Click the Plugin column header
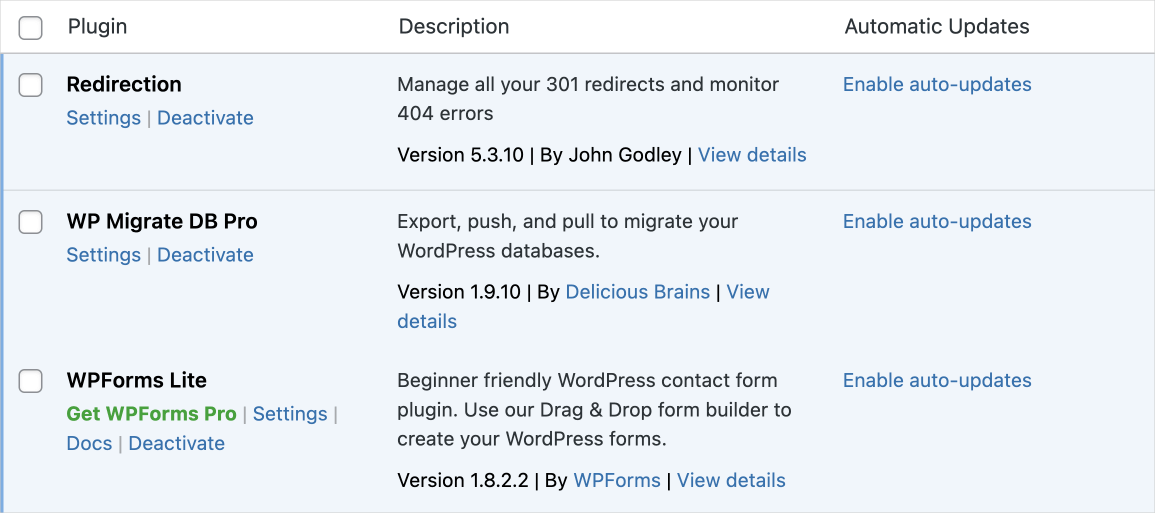 point(97,27)
